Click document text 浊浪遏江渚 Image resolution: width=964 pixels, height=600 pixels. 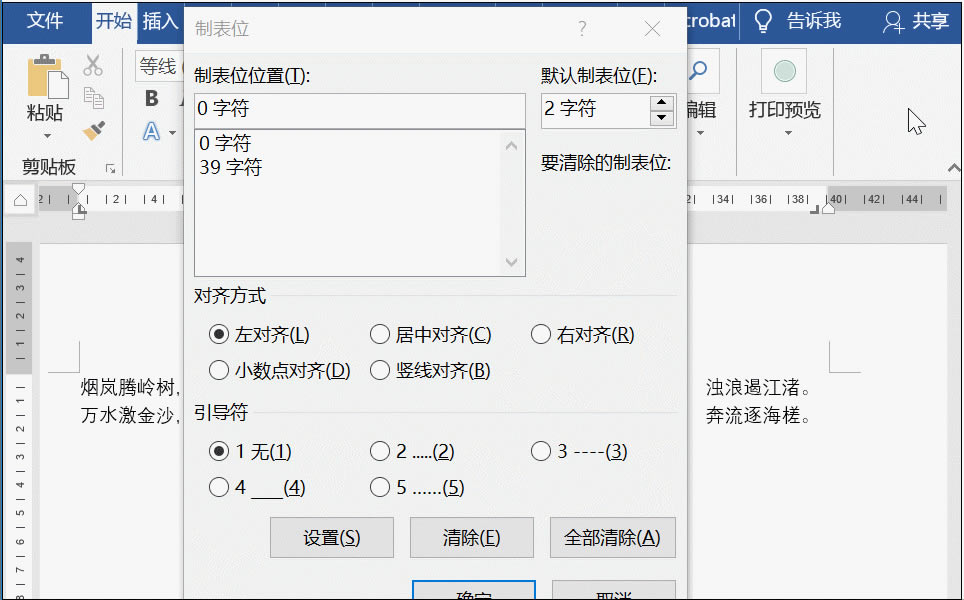click(753, 387)
